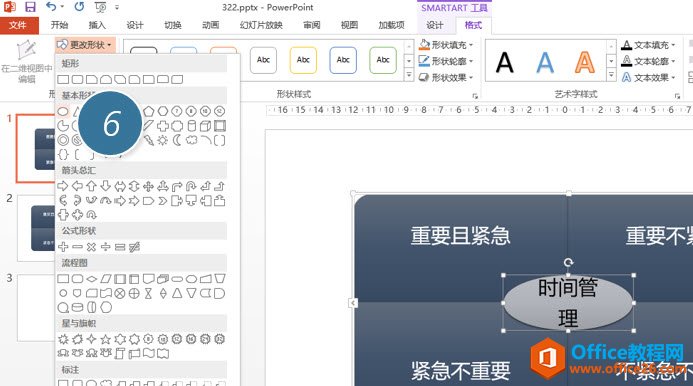The width and height of the screenshot is (693, 386).
Task: Open the 文本填充 dropdown
Action: (648, 45)
